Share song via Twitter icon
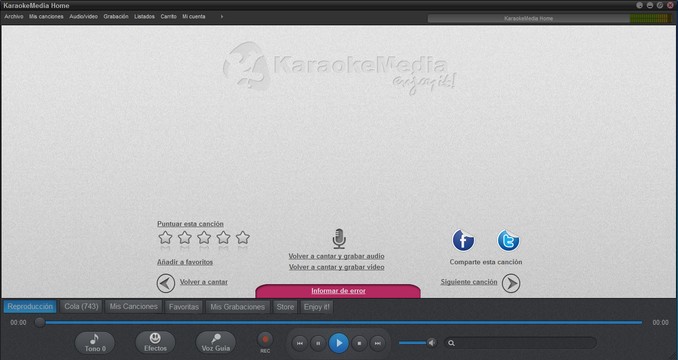 coord(508,240)
